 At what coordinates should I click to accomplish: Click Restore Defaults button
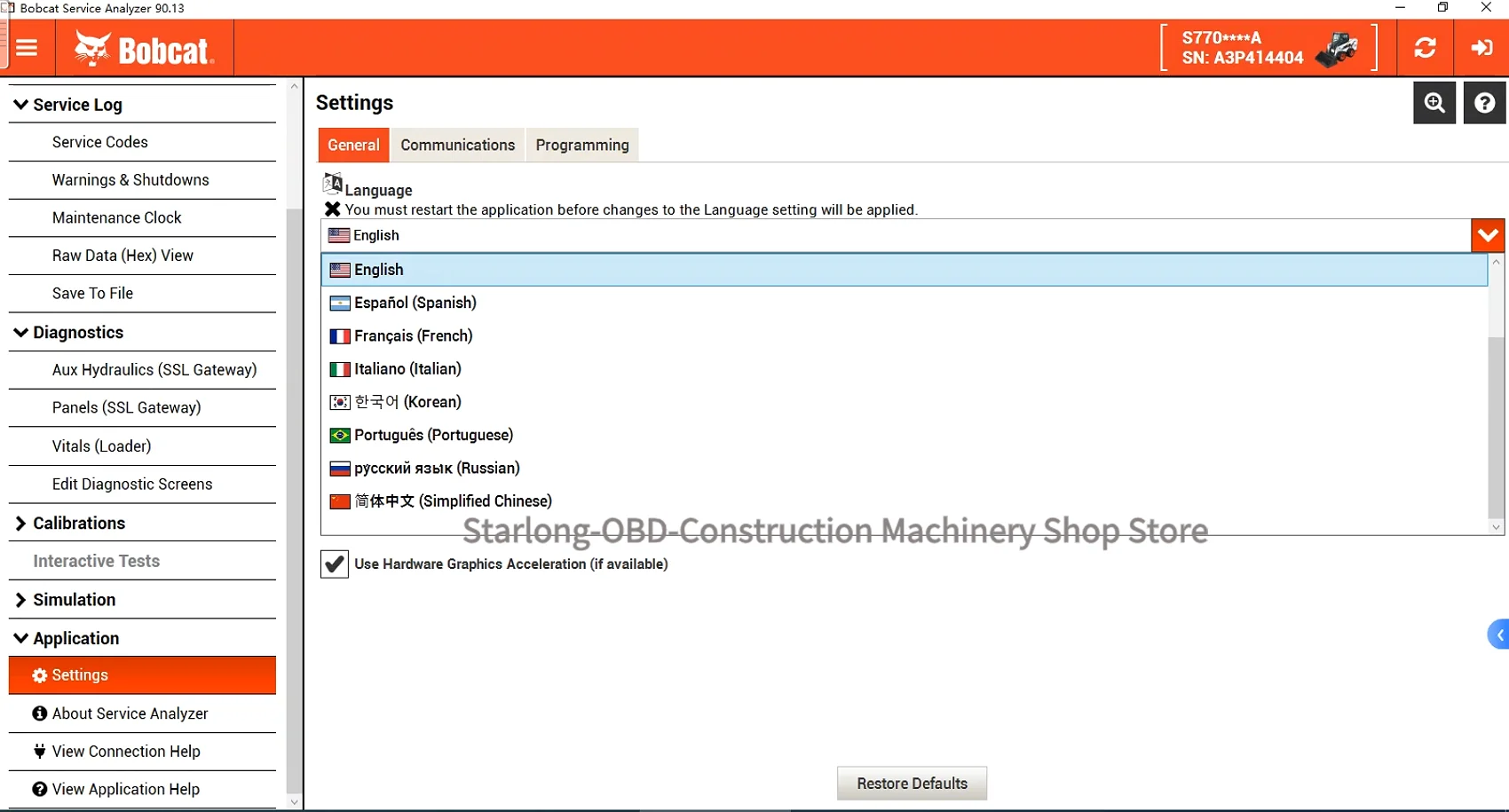(912, 784)
